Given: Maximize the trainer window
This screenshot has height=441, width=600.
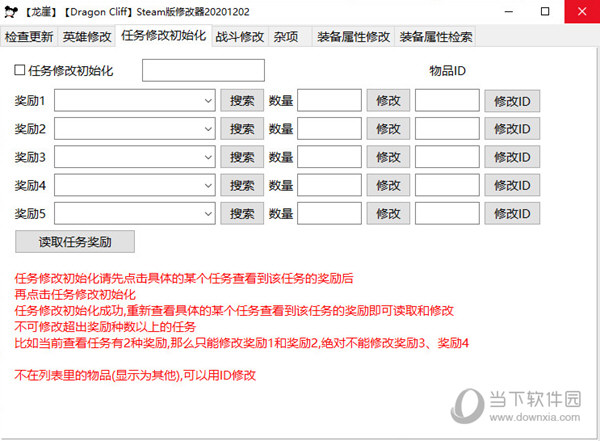Looking at the screenshot, I should (x=545, y=11).
